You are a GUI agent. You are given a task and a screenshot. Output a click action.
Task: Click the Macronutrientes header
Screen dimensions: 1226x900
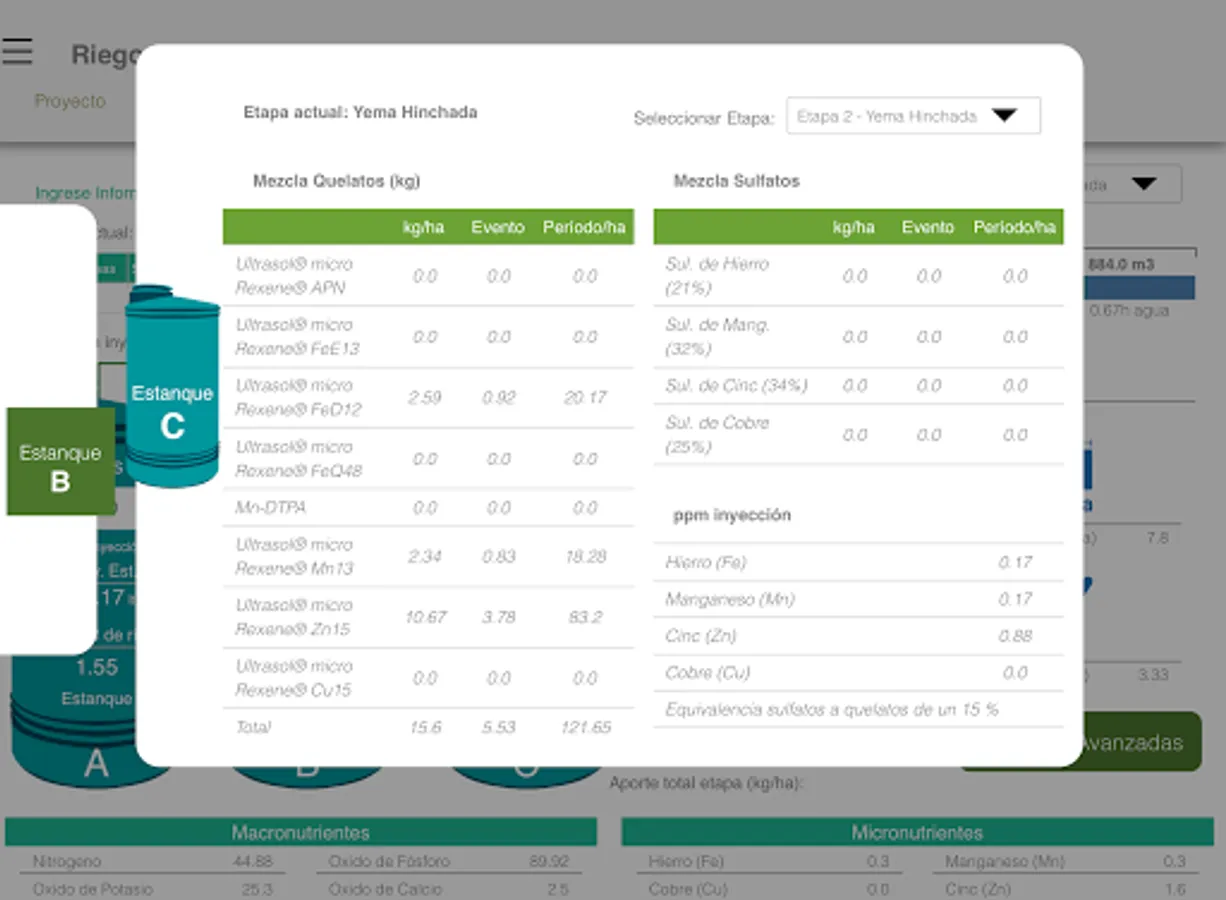click(301, 832)
